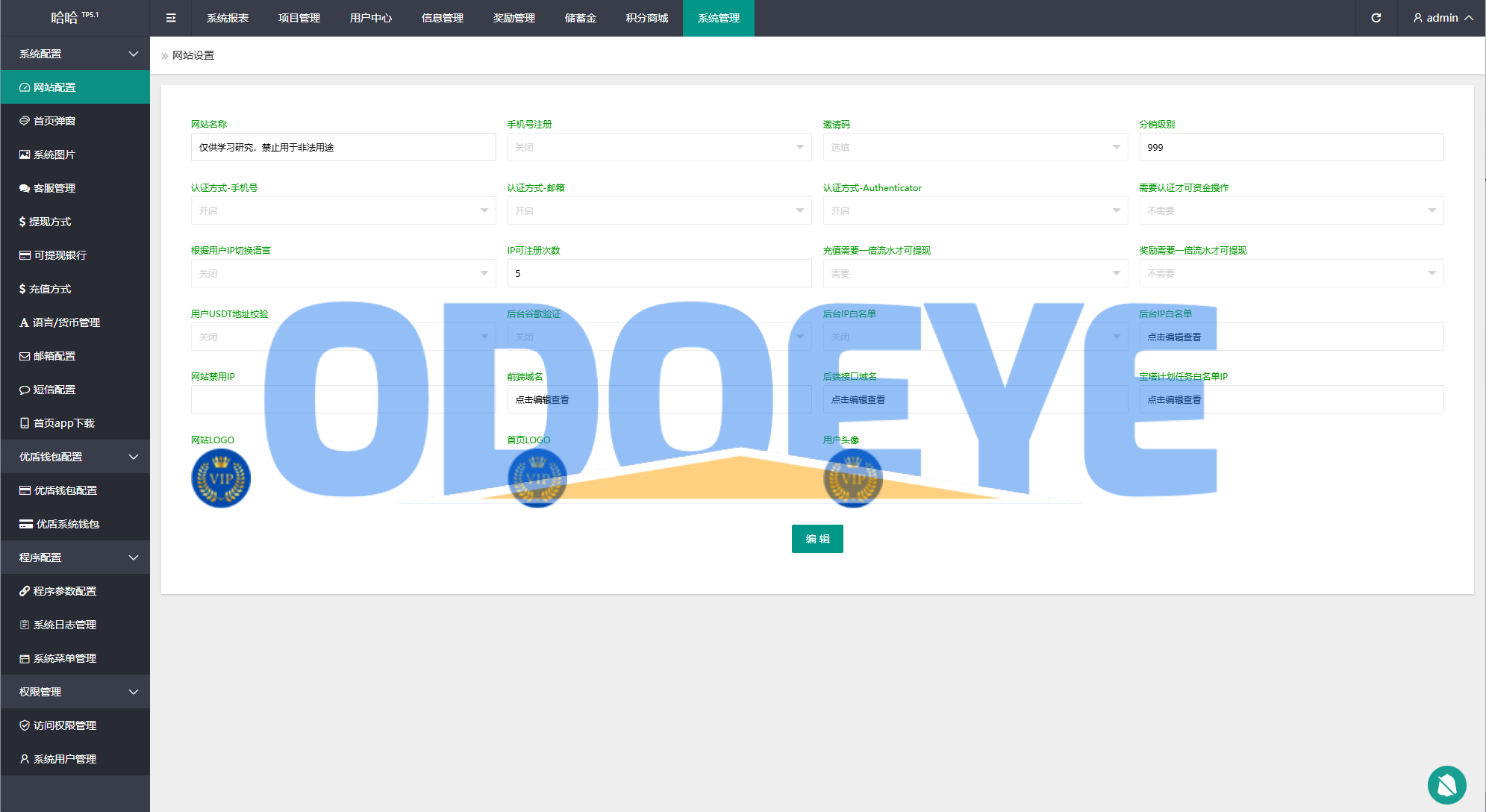This screenshot has height=812, width=1486.
Task: Click the sidebar collapse hamburger icon
Action: [171, 18]
